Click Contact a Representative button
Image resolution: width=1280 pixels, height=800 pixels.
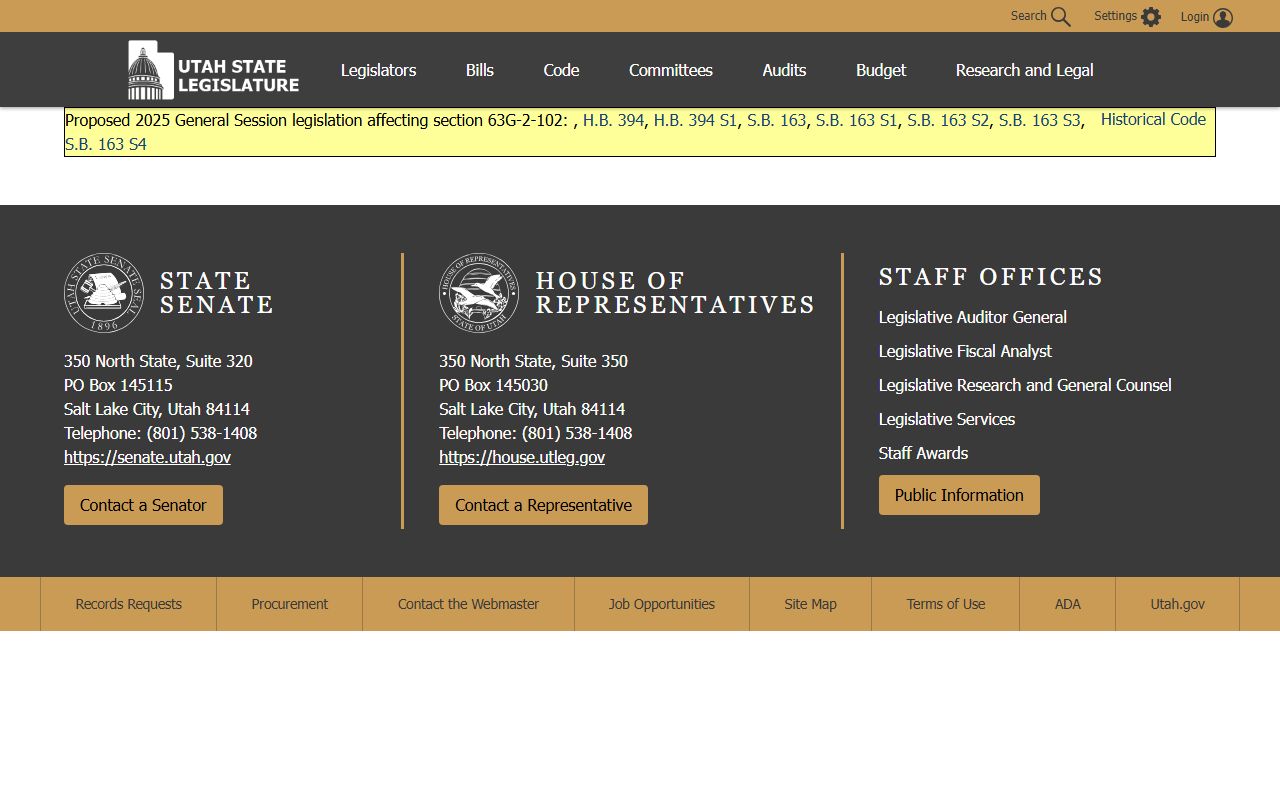pyautogui.click(x=543, y=505)
